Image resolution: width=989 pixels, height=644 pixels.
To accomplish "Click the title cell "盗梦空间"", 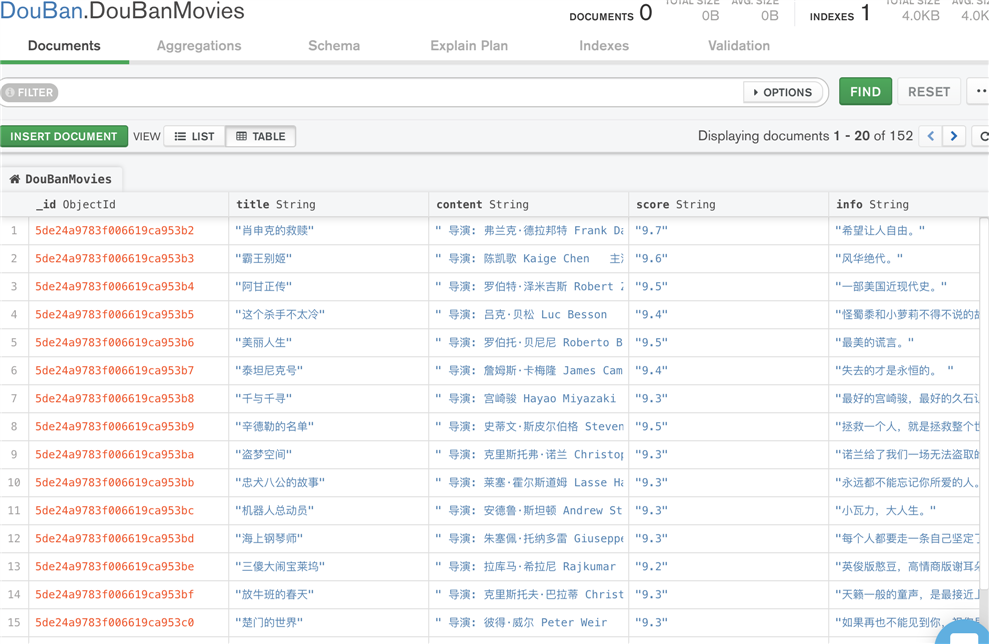I will pyautogui.click(x=328, y=454).
